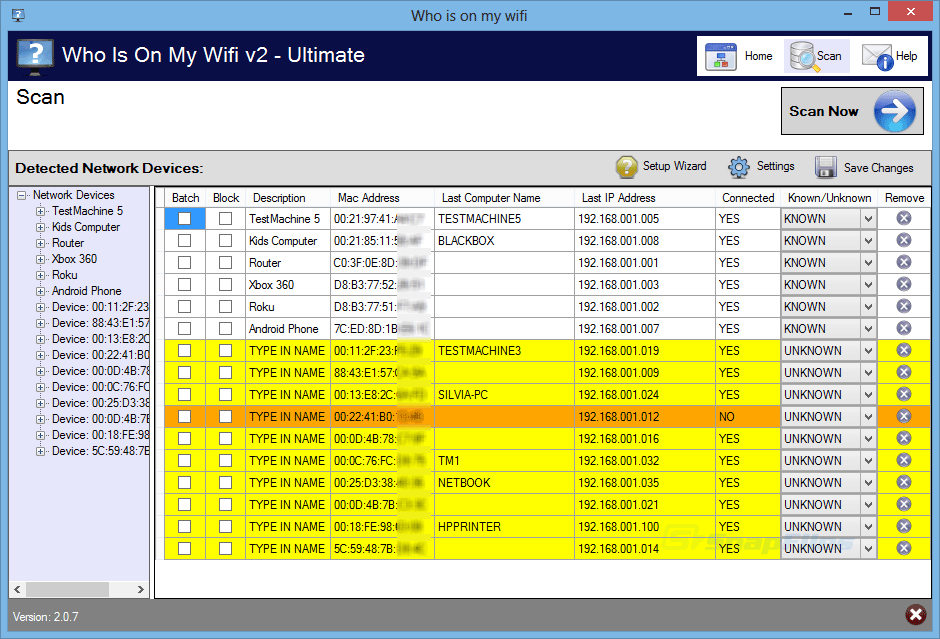Image resolution: width=940 pixels, height=639 pixels.
Task: Enable the Block checkbox for SILVIA-PC
Action: tap(226, 394)
